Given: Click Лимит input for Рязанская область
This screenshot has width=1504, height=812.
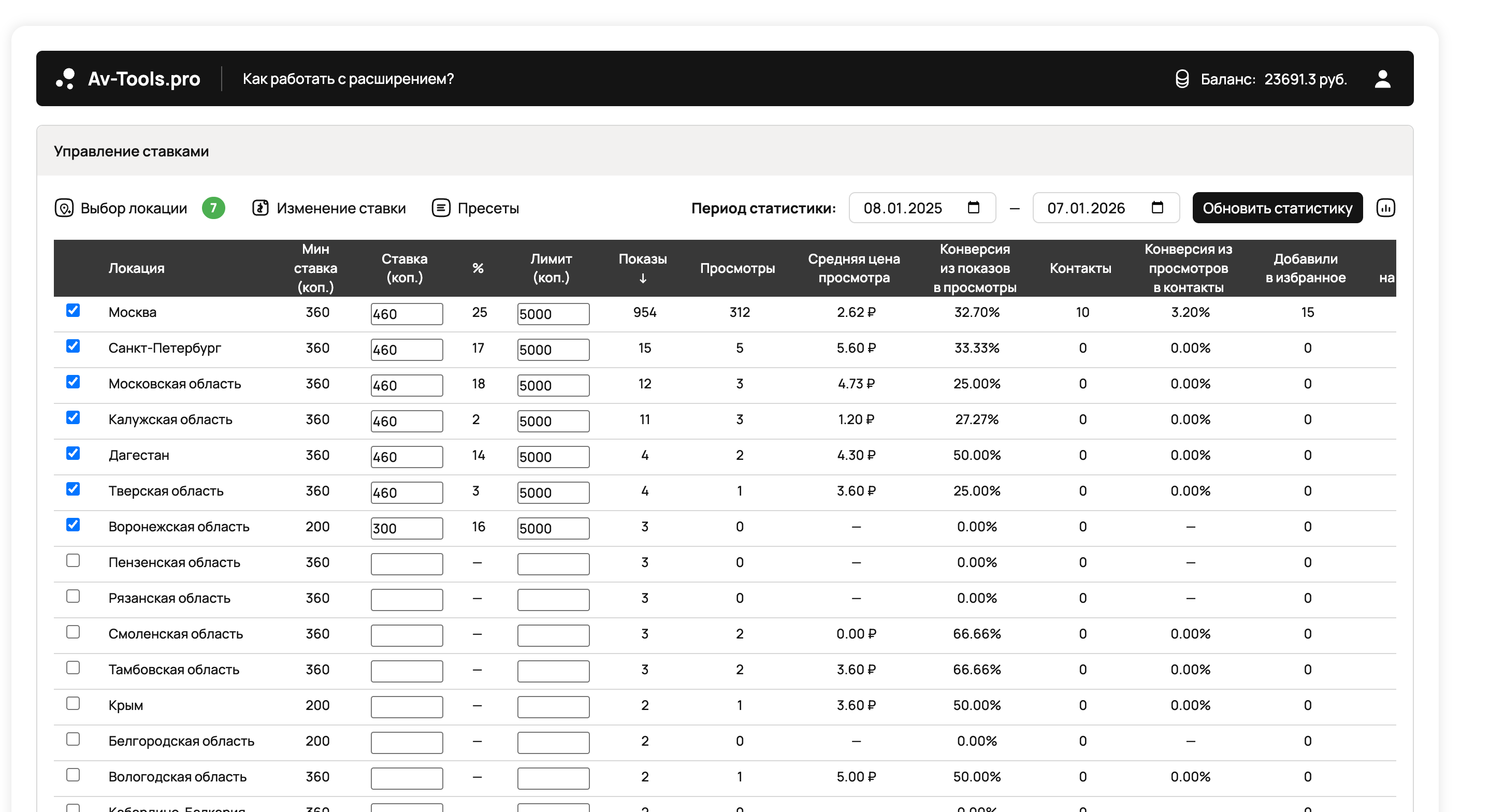Looking at the screenshot, I should (x=553, y=600).
